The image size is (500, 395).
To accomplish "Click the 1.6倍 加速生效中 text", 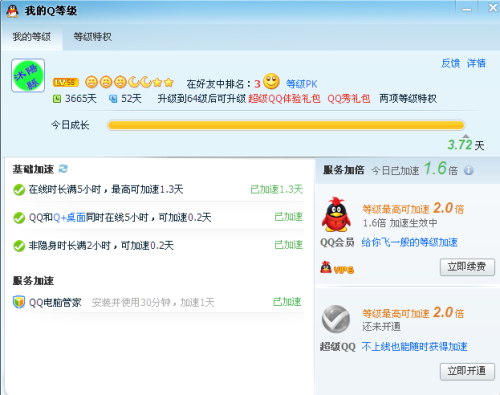I will pos(400,223).
